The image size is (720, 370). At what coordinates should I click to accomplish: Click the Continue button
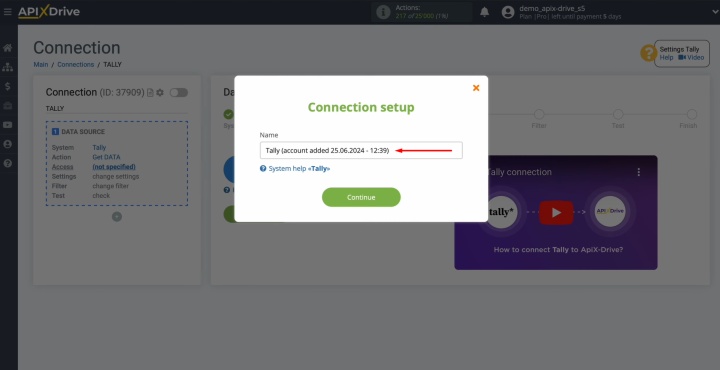point(361,197)
